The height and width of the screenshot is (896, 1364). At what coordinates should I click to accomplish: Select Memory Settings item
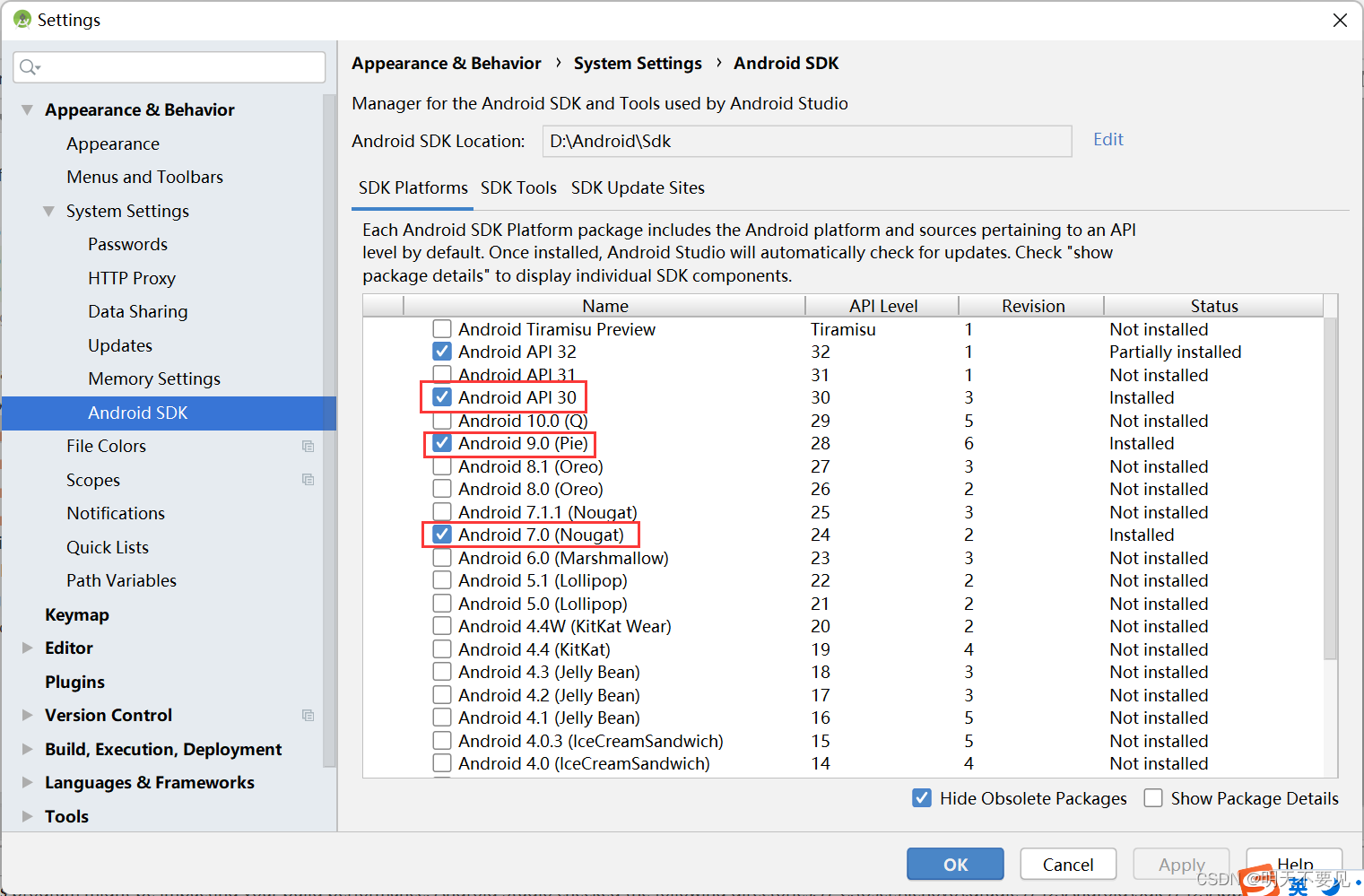coord(154,378)
